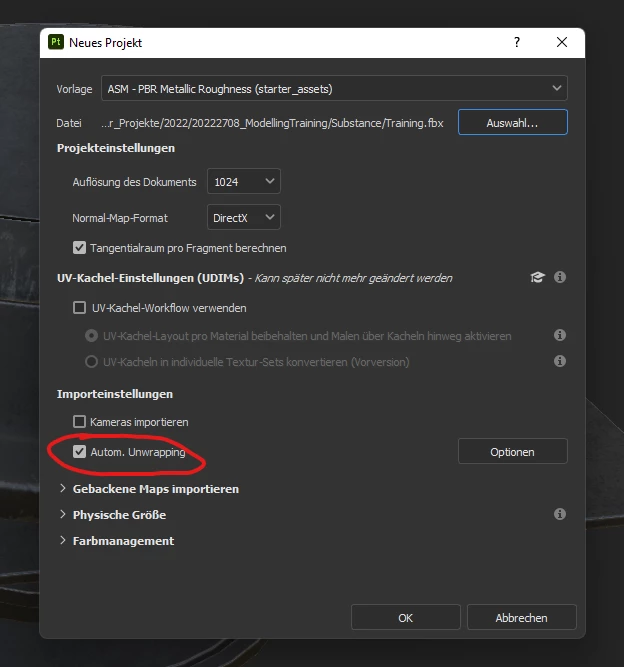
Task: Select UV-Kachel-Layout pro Material beibehalten radio
Action: coord(91,336)
